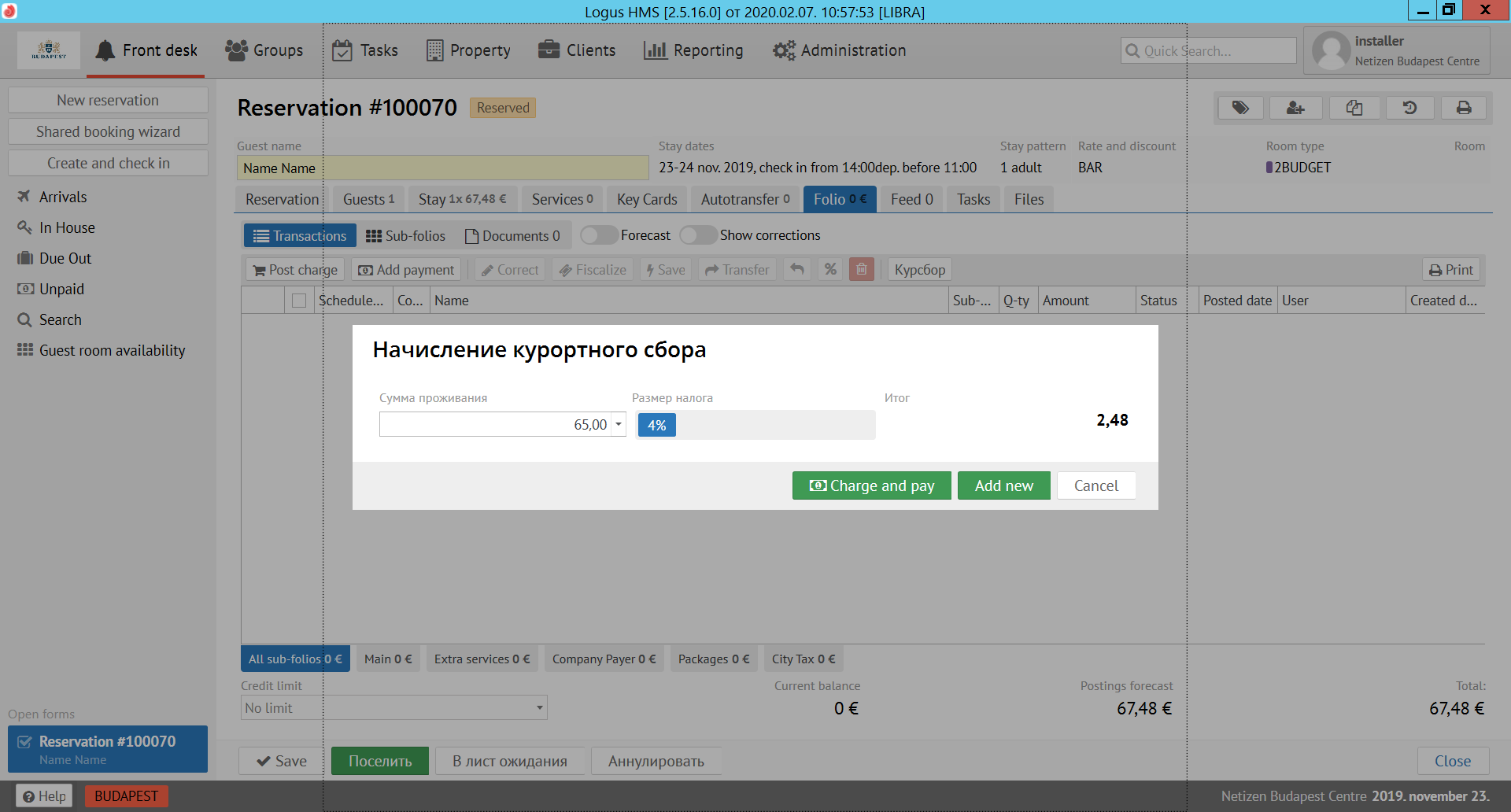Select the 4% tax rate option
This screenshot has width=1511, height=812.
[x=656, y=425]
